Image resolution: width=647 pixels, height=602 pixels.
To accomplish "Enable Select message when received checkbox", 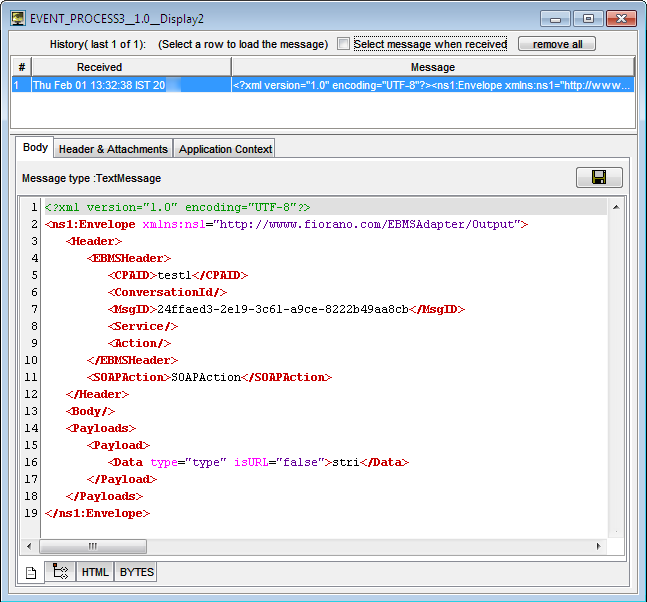I will (343, 44).
